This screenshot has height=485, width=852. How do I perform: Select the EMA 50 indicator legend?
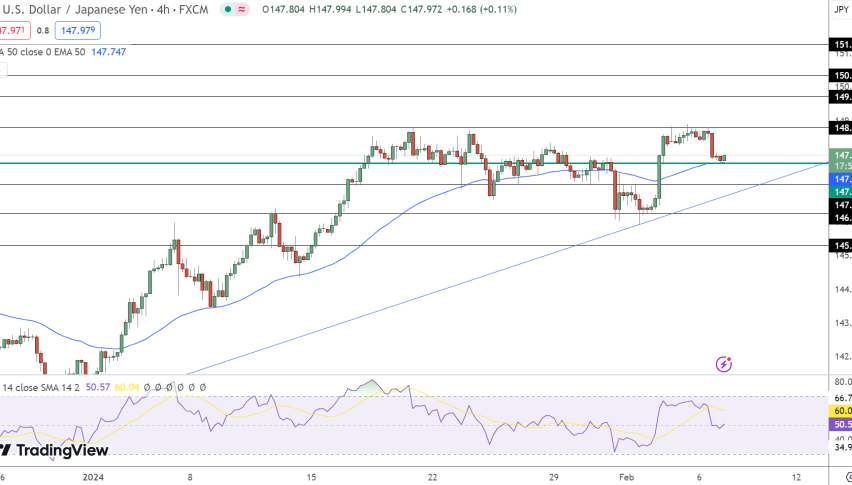[42, 52]
